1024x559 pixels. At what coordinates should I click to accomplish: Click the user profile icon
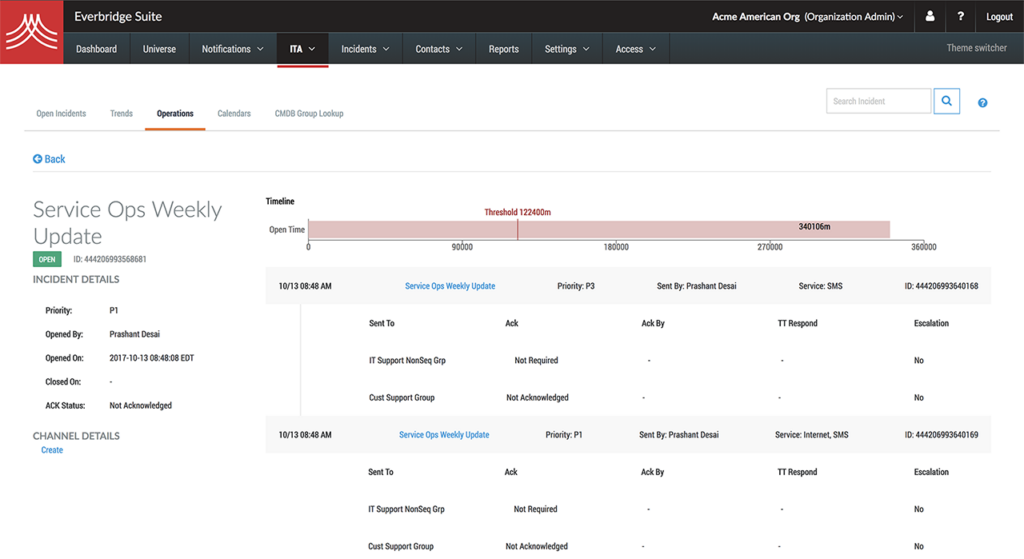coord(930,17)
